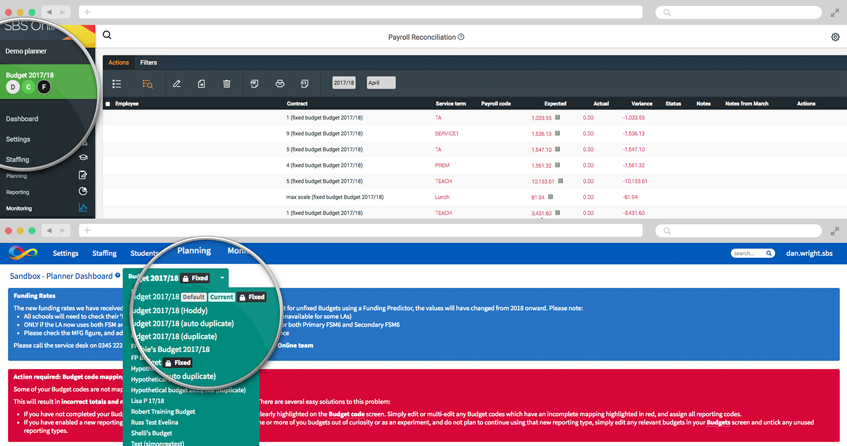Select the orange list-search toolbar icon

pos(147,84)
